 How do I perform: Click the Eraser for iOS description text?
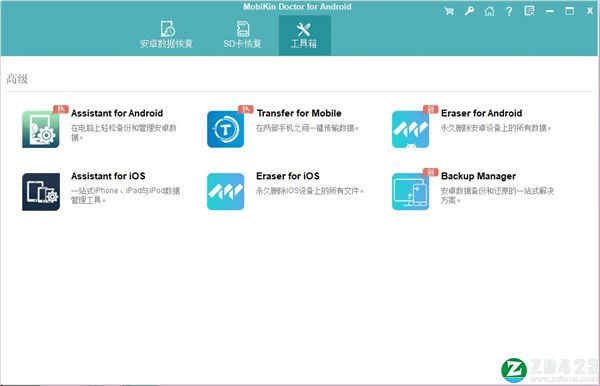point(310,191)
